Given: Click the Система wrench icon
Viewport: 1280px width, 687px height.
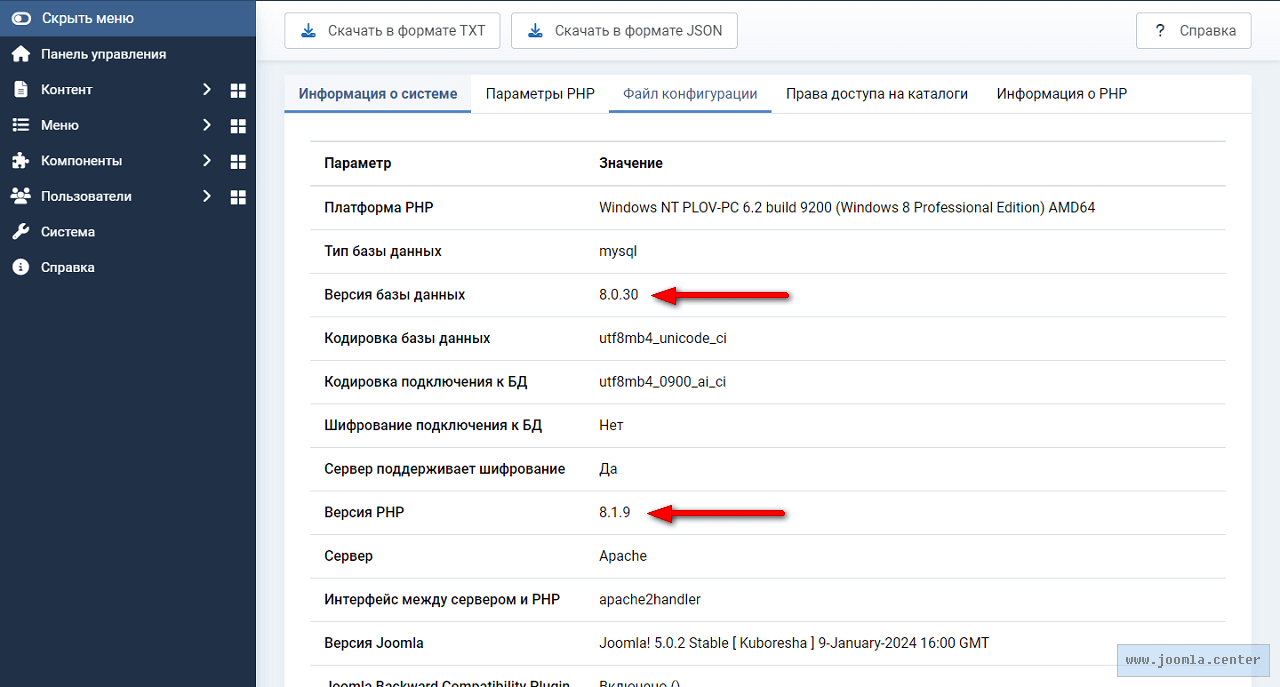Looking at the screenshot, I should (x=21, y=232).
